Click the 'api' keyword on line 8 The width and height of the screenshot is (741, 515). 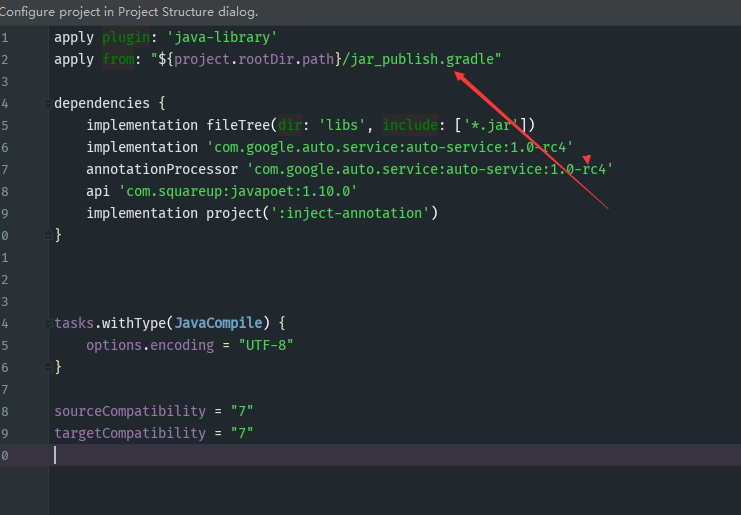click(x=98, y=191)
